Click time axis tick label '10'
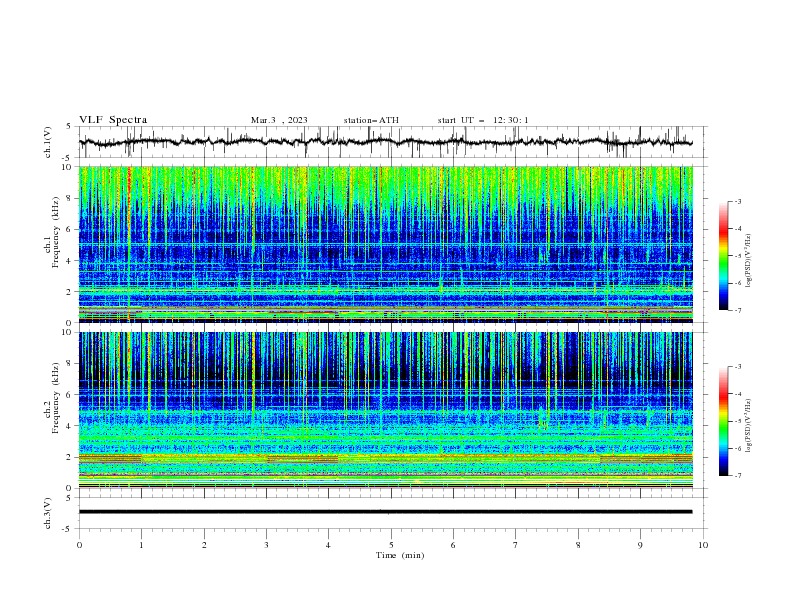 pos(703,545)
